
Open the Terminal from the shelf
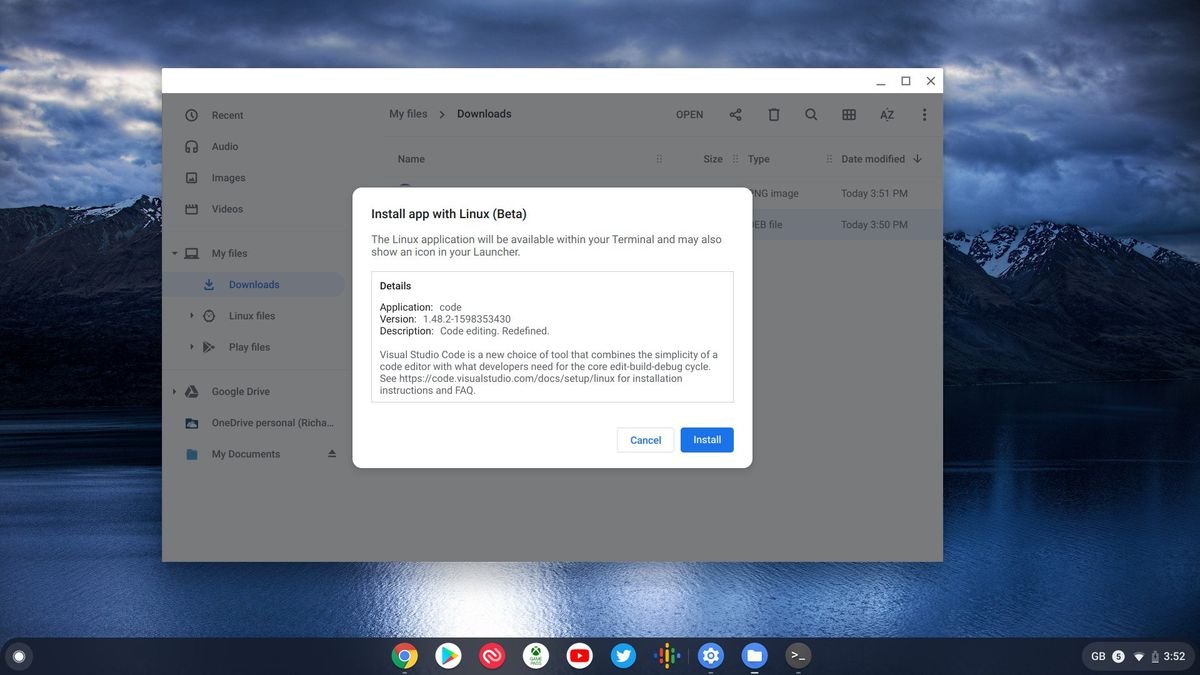(798, 656)
